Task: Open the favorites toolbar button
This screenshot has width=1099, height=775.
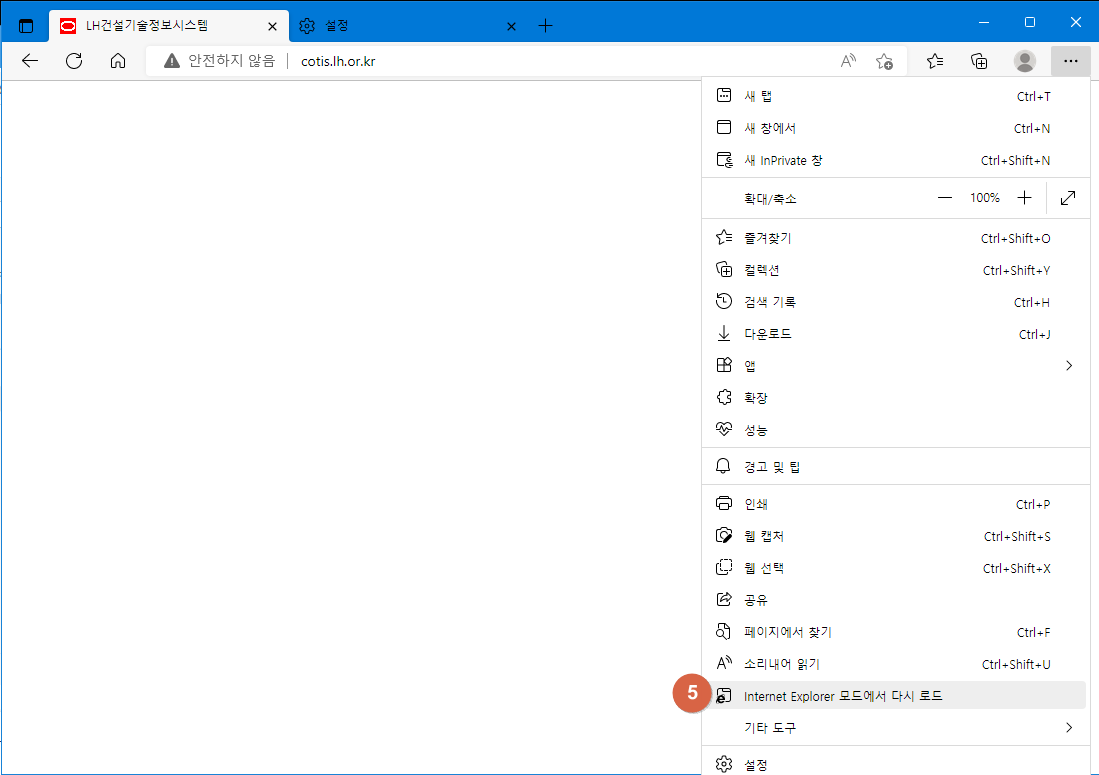Action: pos(935,61)
